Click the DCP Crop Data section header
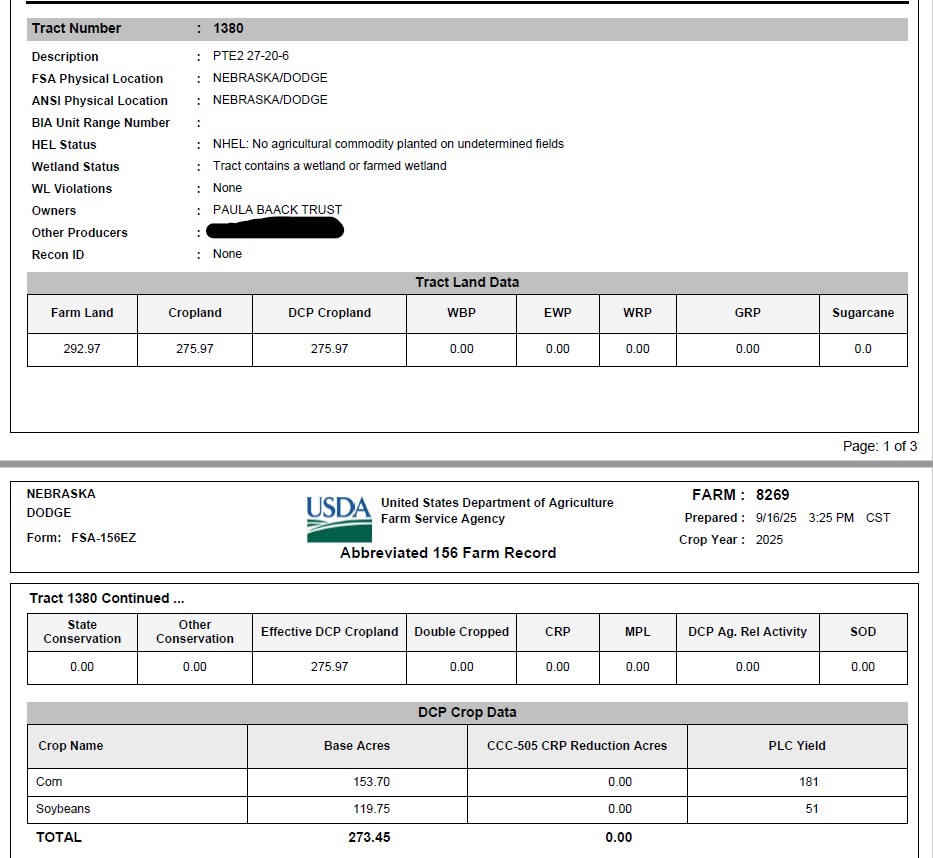Viewport: 933px width, 858px height. (467, 712)
